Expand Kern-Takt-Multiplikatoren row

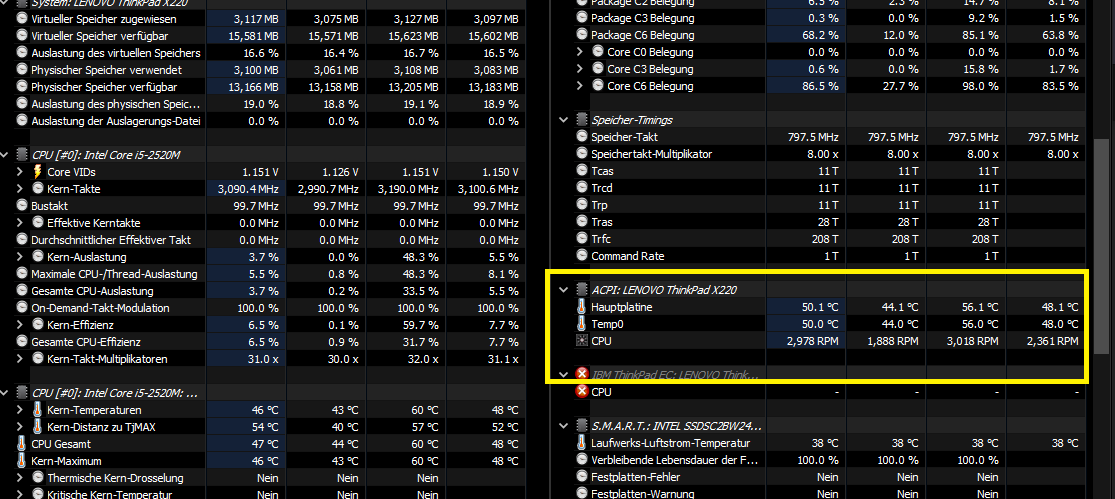pyautogui.click(x=20, y=359)
